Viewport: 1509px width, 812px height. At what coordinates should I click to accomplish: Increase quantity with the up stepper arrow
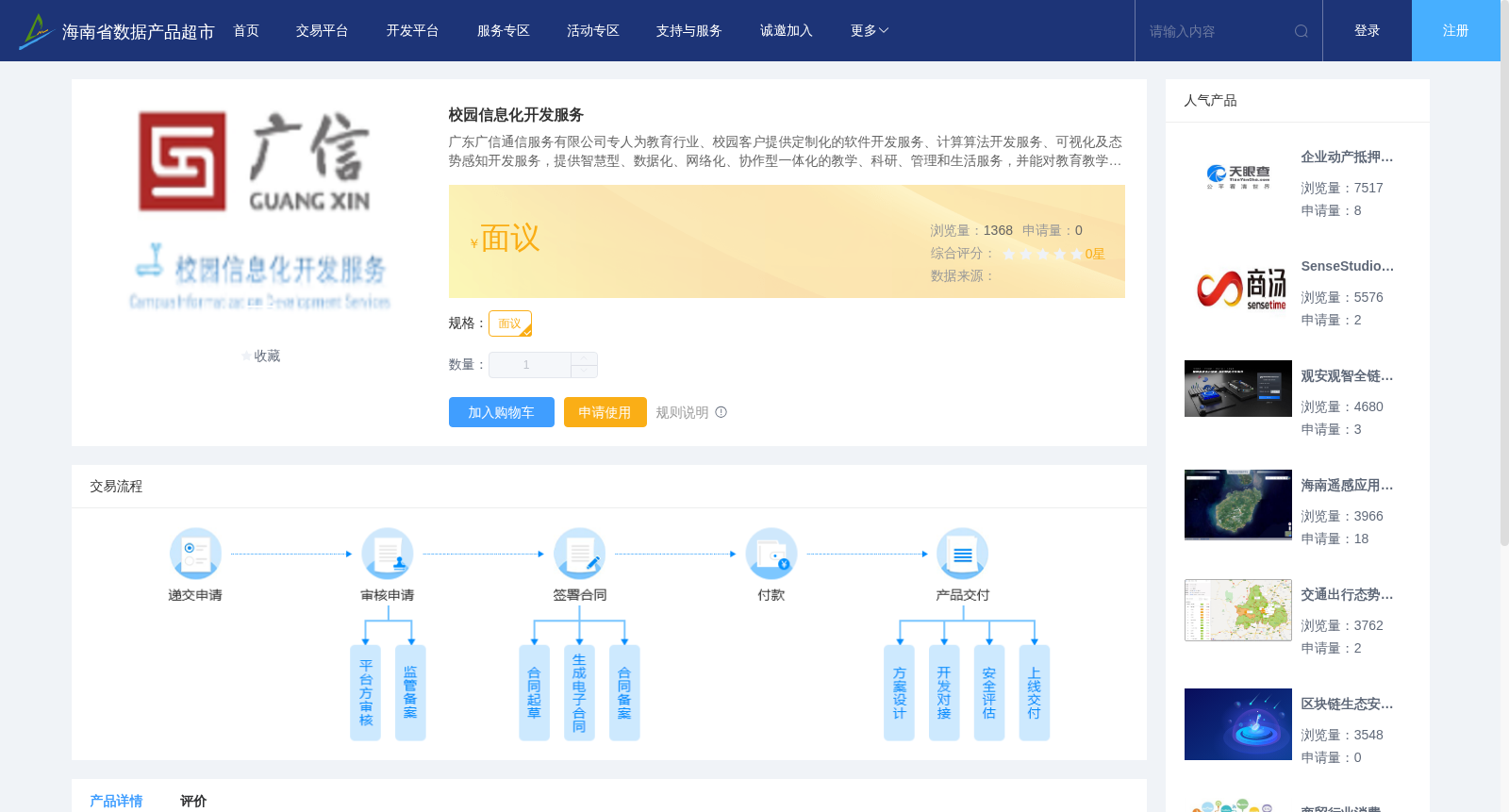[585, 358]
